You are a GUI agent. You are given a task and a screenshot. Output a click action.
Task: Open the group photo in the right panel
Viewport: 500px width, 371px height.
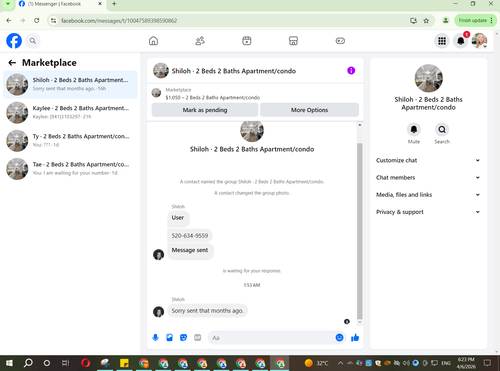point(429,78)
